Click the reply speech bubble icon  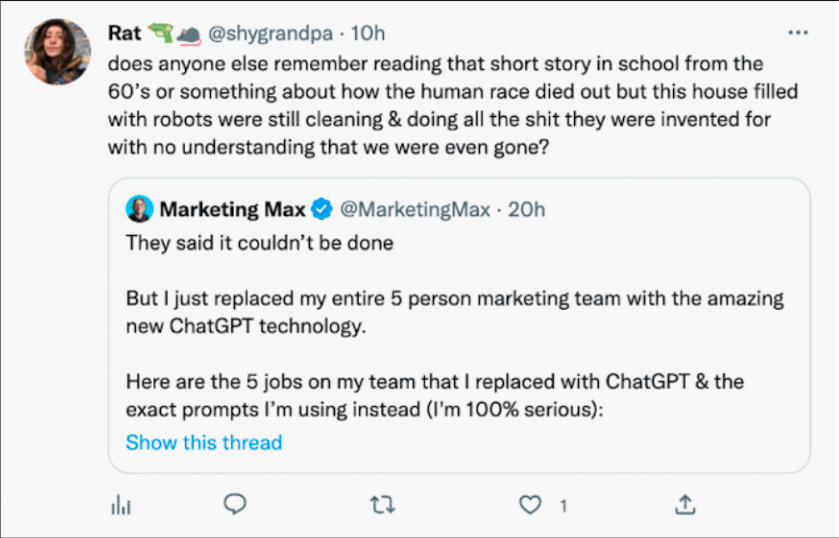pyautogui.click(x=234, y=504)
